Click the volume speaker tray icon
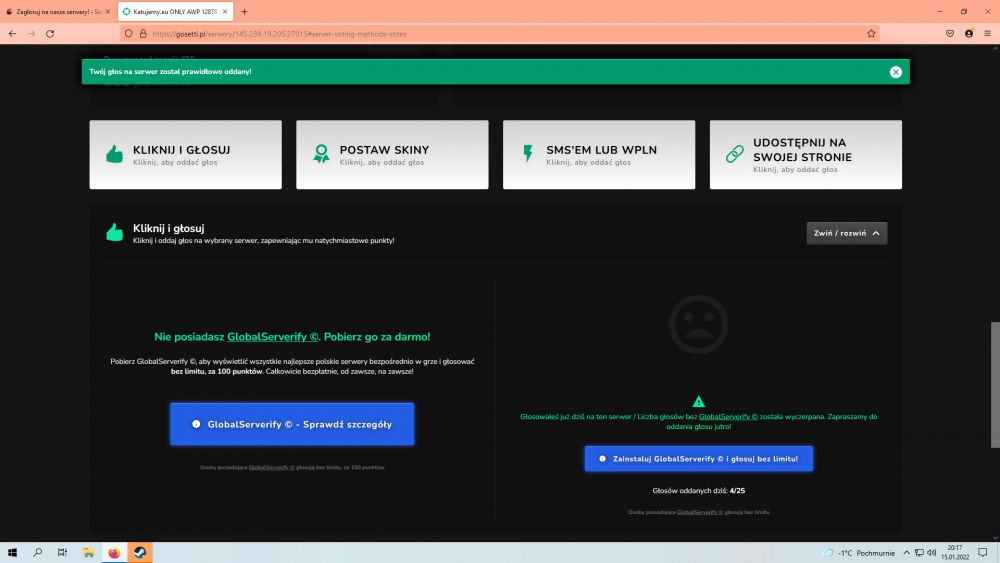 [x=932, y=553]
